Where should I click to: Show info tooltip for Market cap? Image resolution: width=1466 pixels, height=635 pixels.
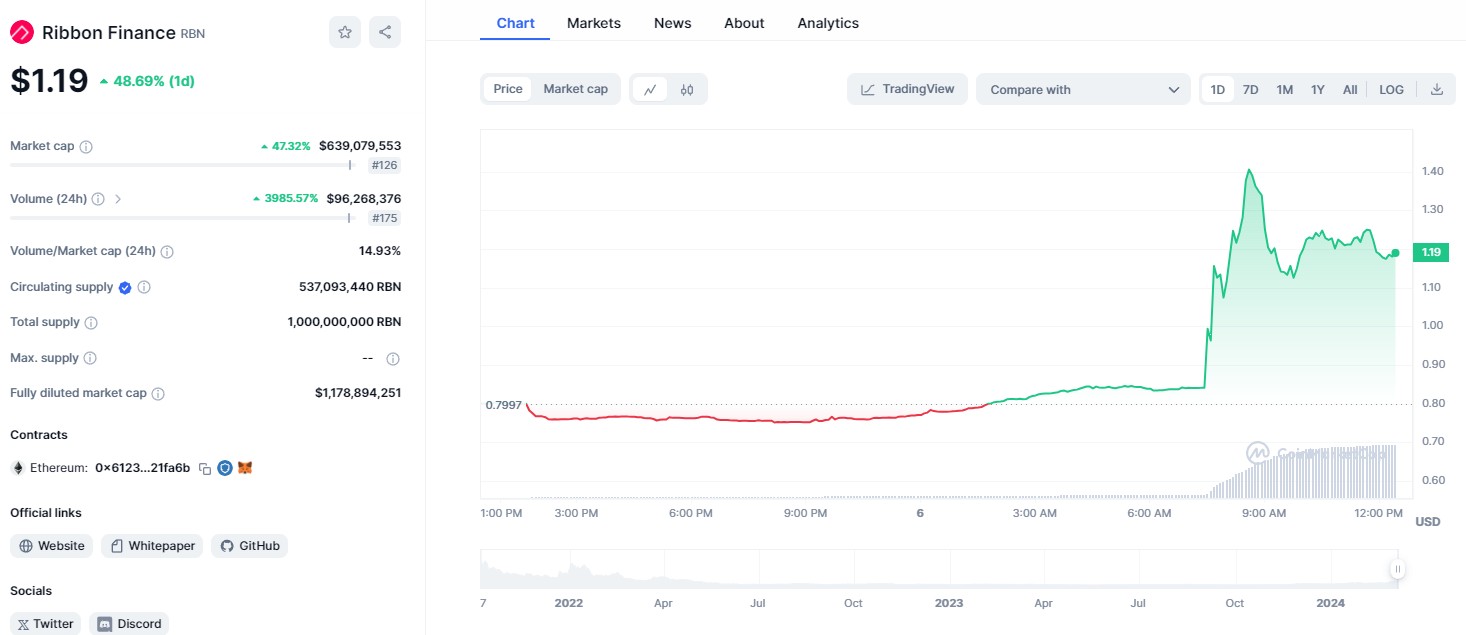[x=86, y=146]
